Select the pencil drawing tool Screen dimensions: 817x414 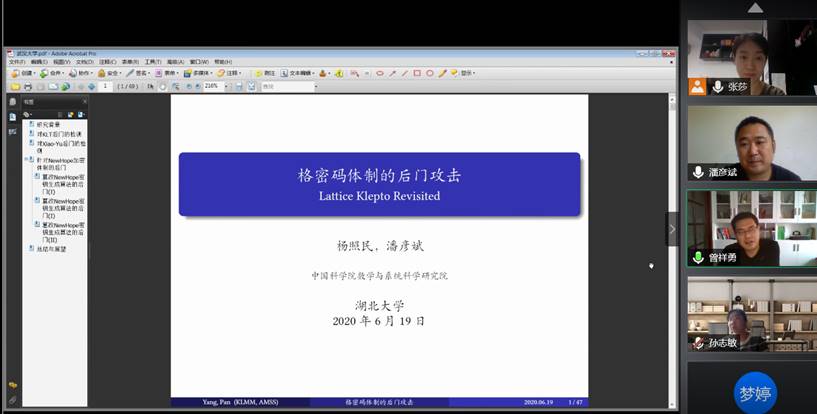tap(442, 73)
